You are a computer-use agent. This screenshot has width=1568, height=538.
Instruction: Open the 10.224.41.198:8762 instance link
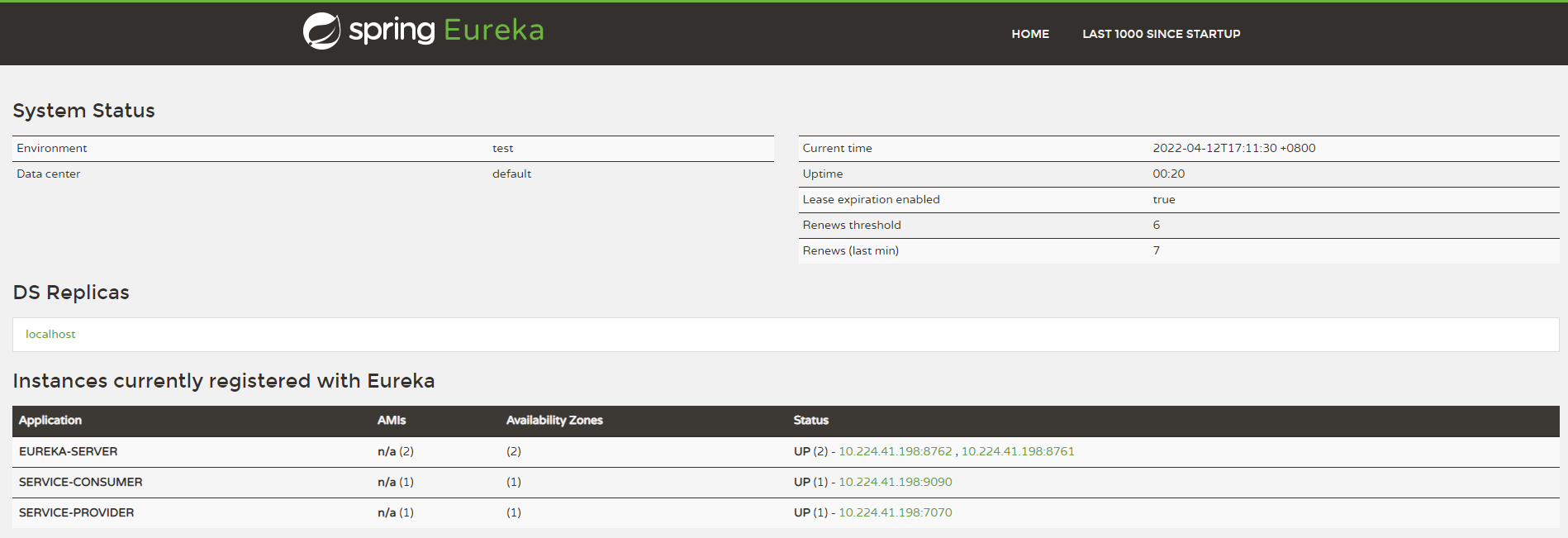pos(896,451)
